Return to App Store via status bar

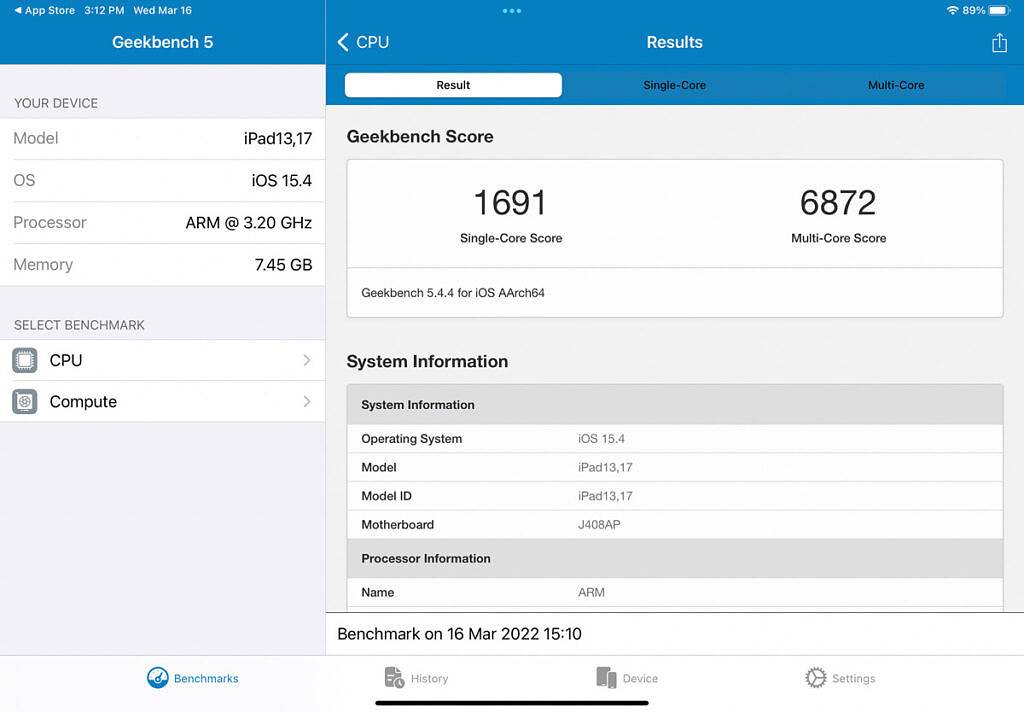tap(44, 10)
